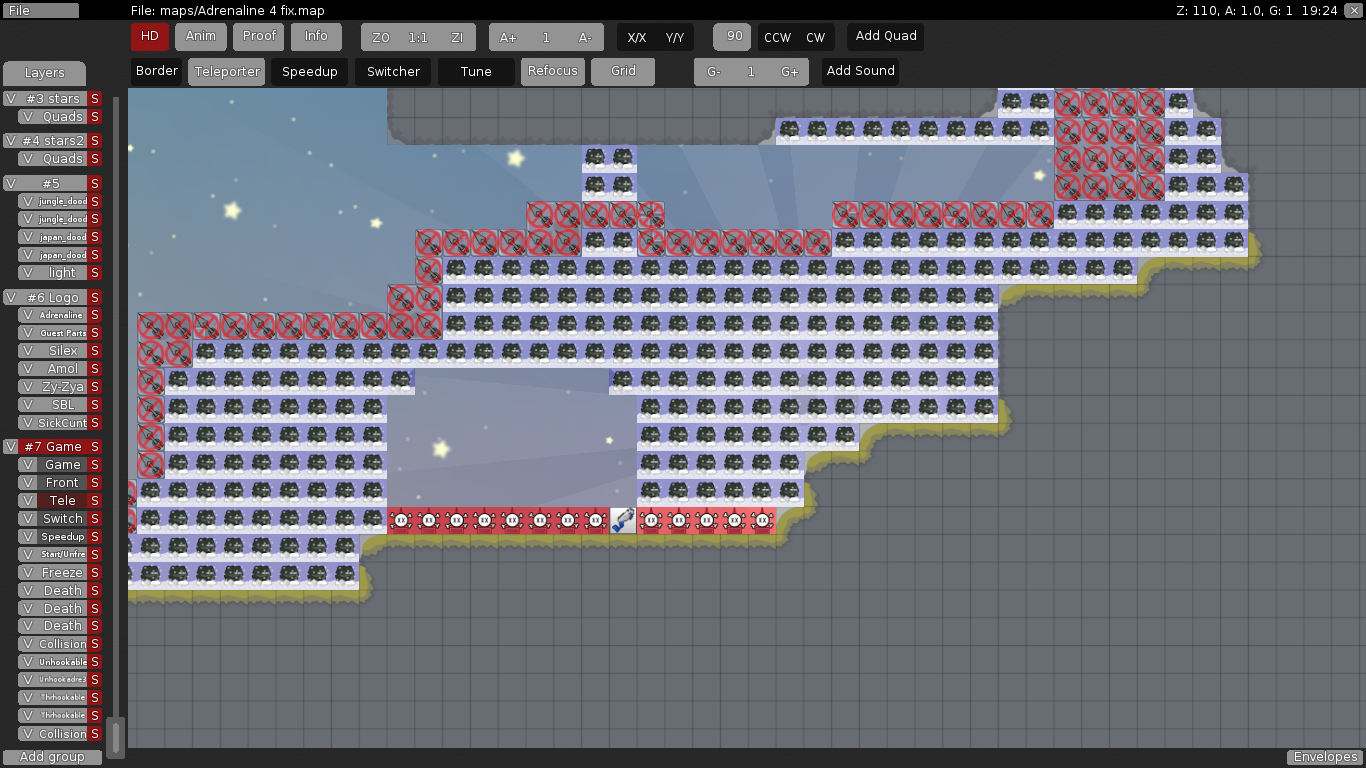The height and width of the screenshot is (768, 1366).
Task: Hide the Freeze layer with V toggle
Action: (28, 573)
